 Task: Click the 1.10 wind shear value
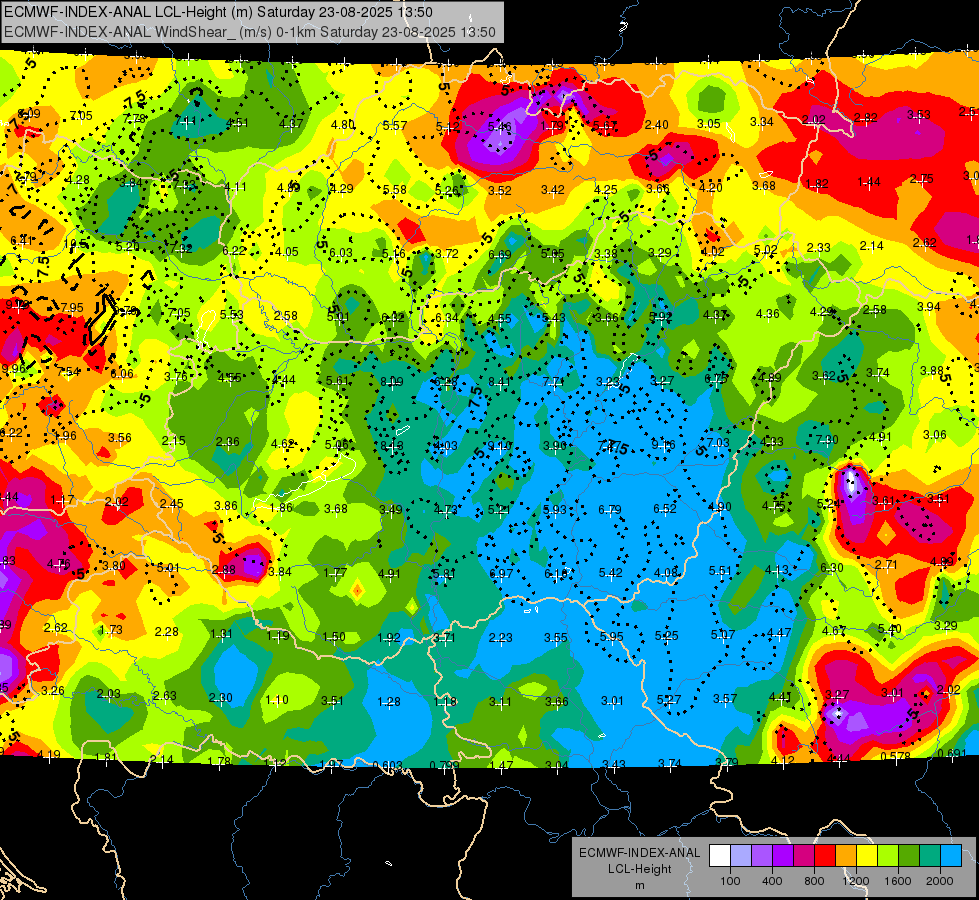[277, 700]
